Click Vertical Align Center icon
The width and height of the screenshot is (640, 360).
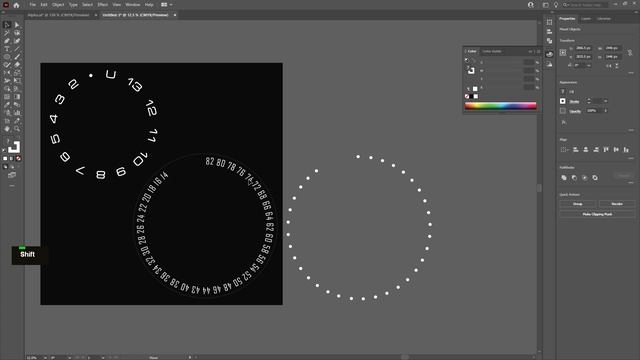click(616, 150)
